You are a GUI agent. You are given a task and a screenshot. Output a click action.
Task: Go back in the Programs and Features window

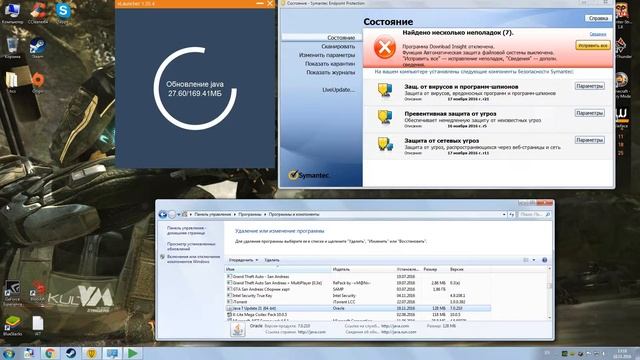[x=163, y=214]
